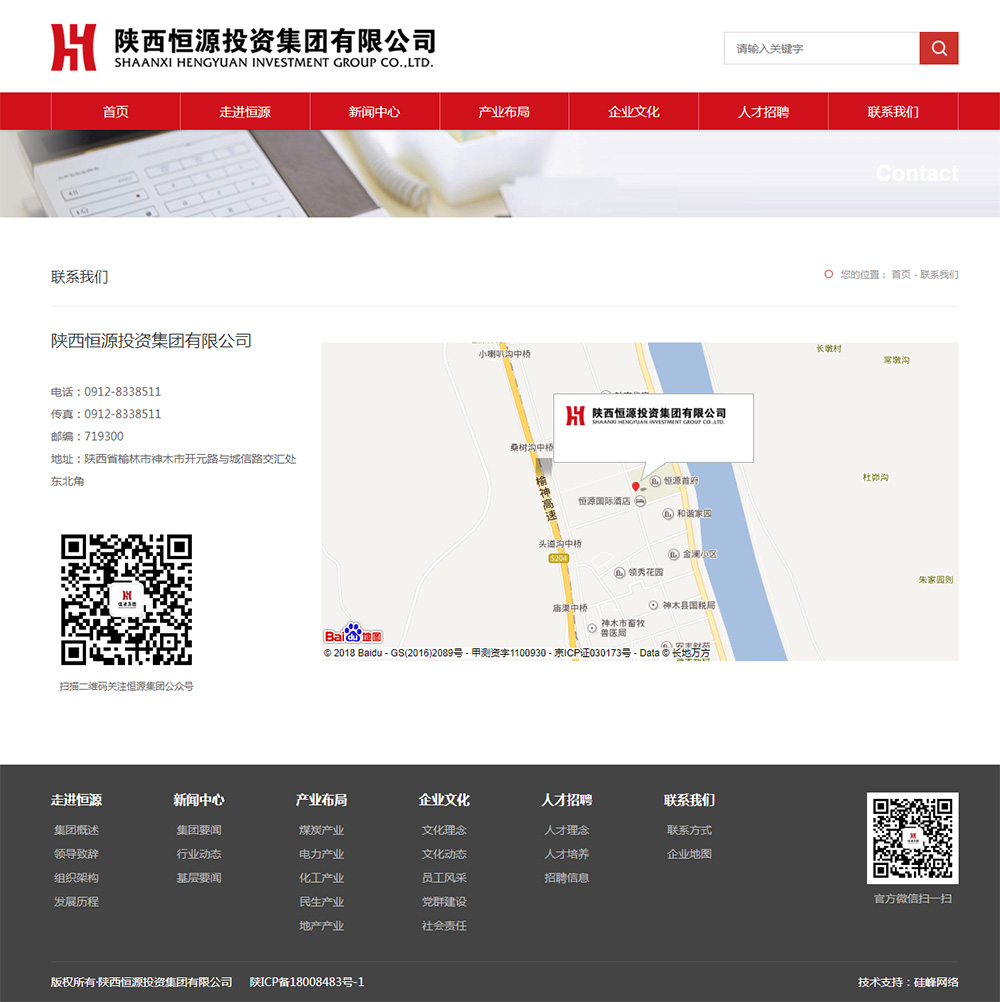Viewport: 1000px width, 1002px height.
Task: Open 首页 in the navigation bar
Action: pos(116,112)
